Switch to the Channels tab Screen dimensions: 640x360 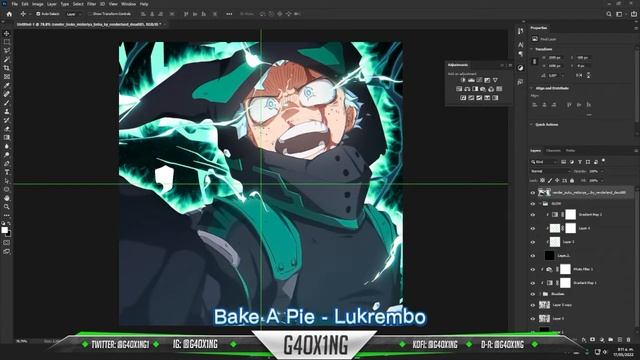(x=553, y=151)
